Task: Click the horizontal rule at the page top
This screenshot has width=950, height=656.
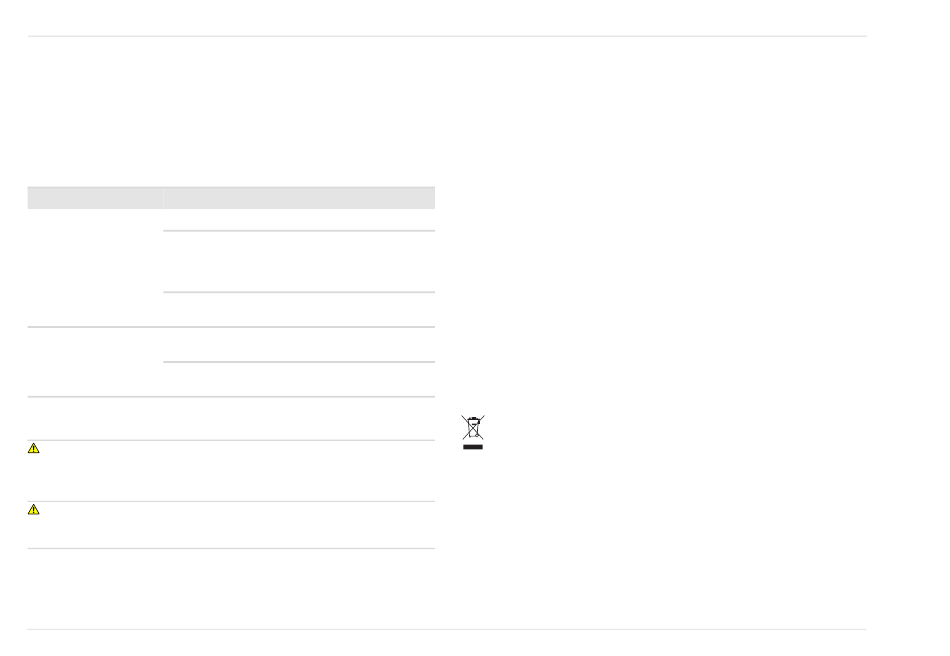Action: pos(447,36)
